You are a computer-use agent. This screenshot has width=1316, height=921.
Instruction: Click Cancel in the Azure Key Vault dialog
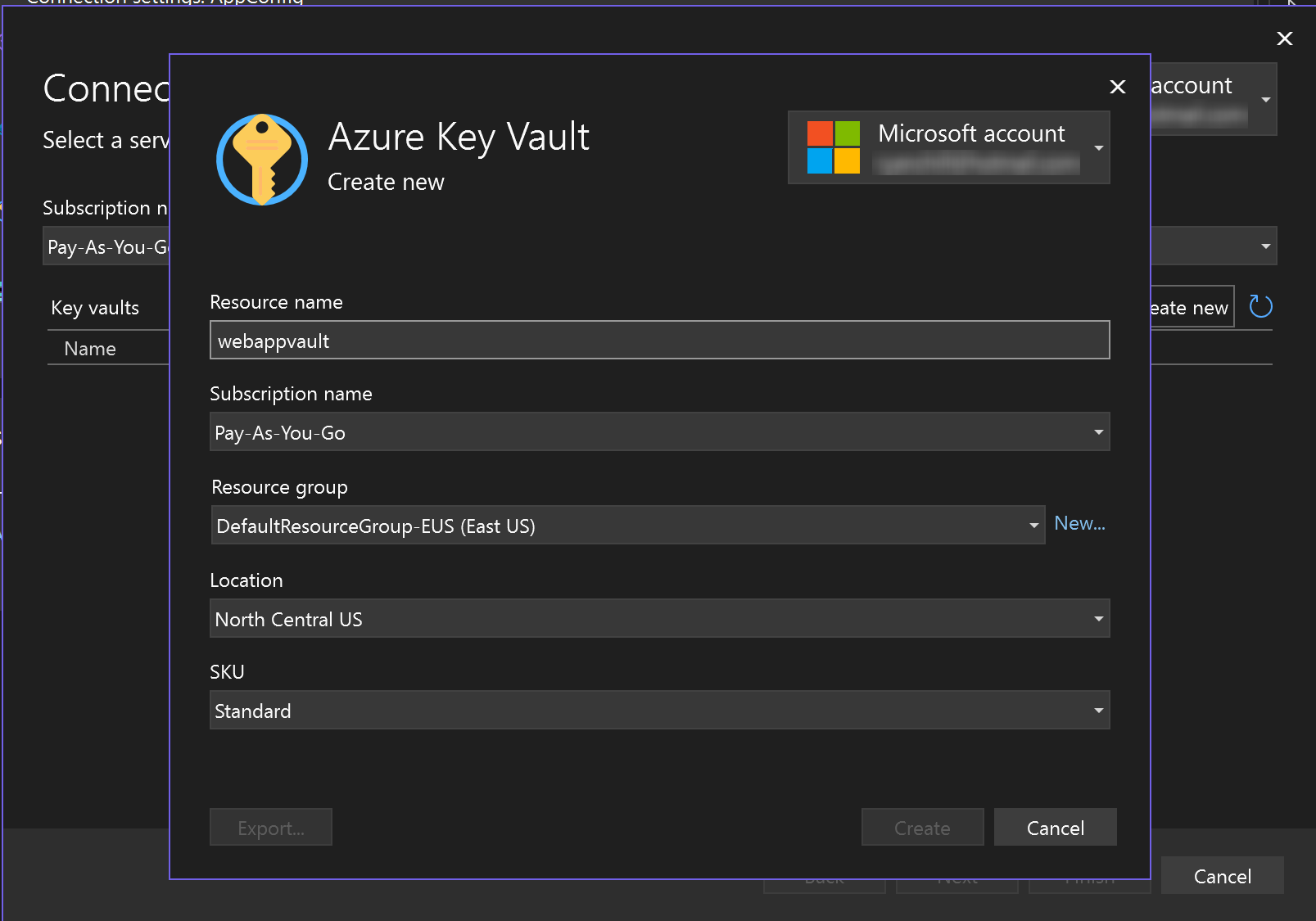[1056, 827]
